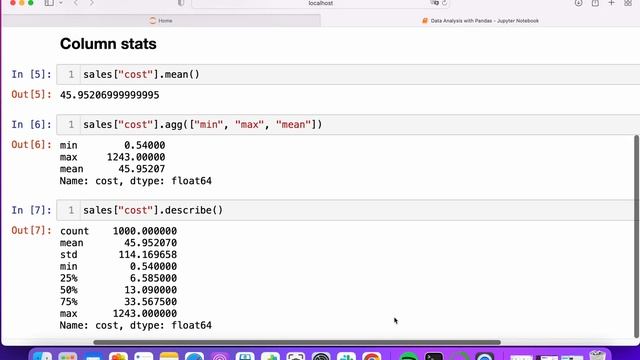Open the Safari downloads icon

tap(578, 3)
